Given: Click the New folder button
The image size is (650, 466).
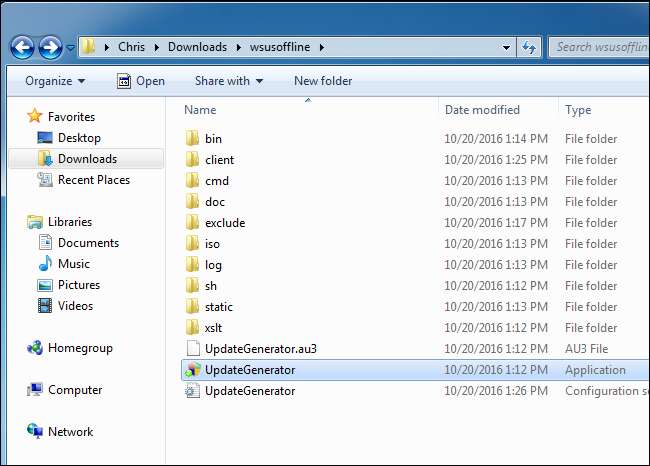Looking at the screenshot, I should 323,81.
